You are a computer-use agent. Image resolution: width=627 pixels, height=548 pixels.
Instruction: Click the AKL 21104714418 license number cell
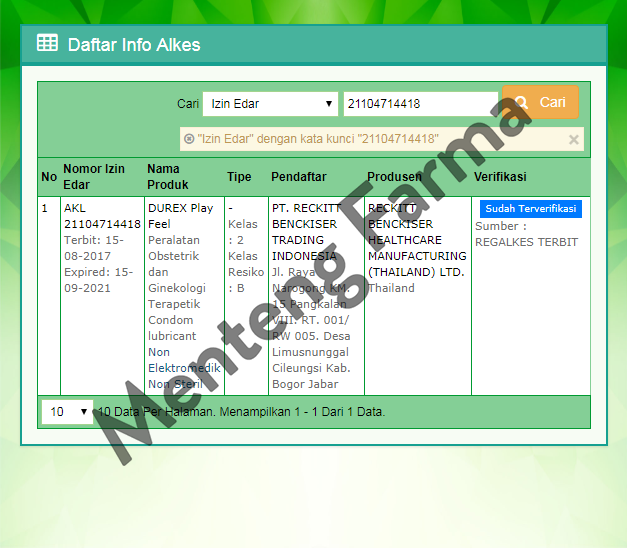coord(101,216)
